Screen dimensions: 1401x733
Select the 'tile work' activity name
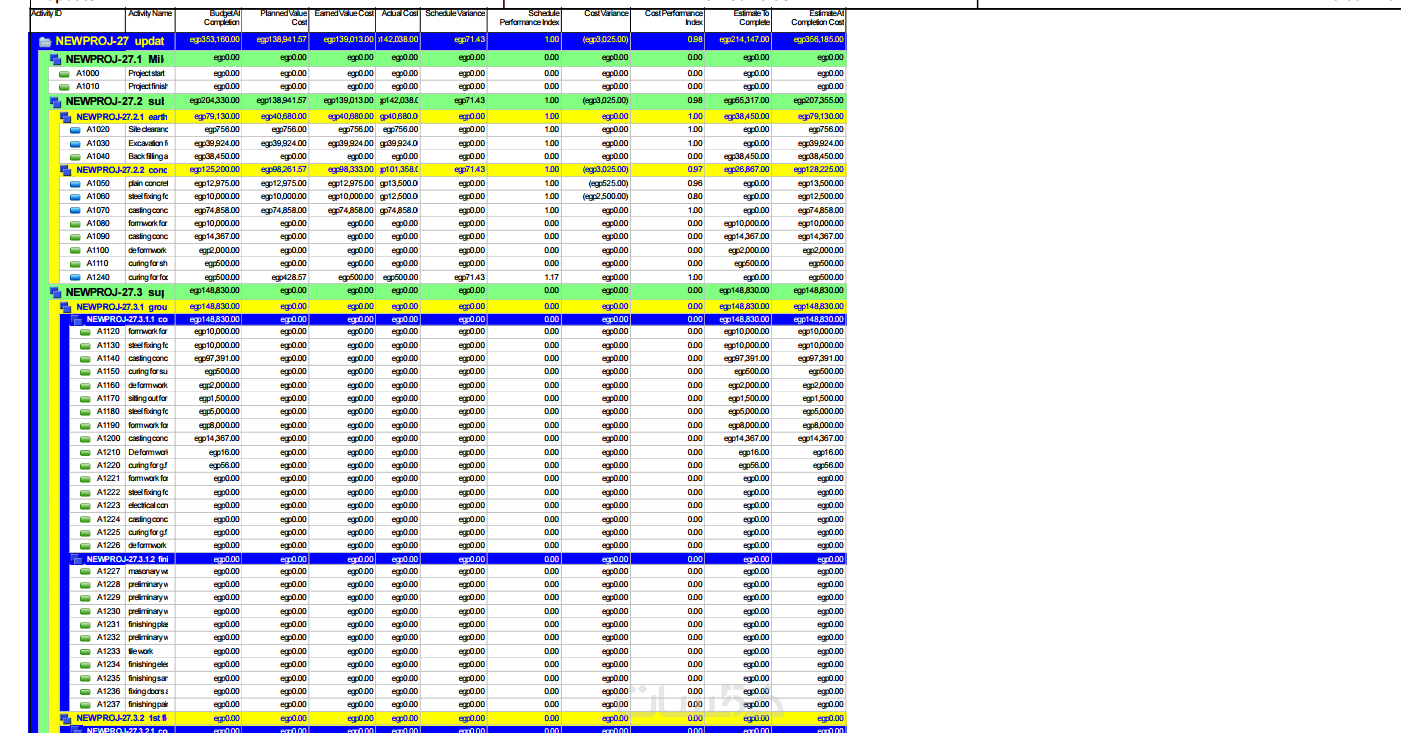(x=141, y=652)
